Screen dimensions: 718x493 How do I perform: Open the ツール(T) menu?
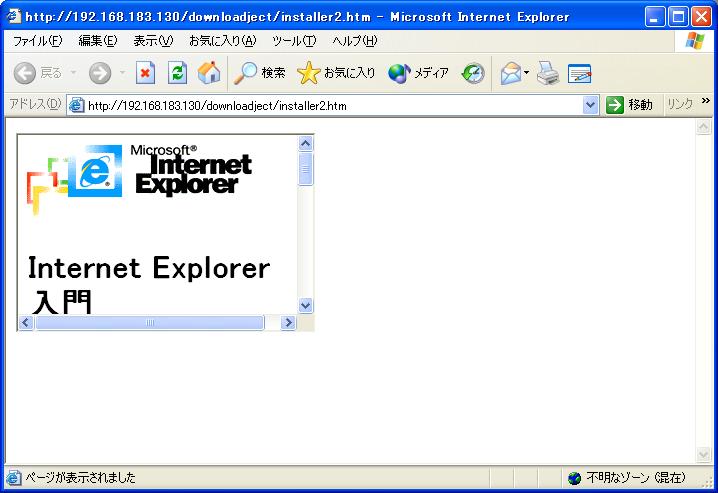[294, 41]
